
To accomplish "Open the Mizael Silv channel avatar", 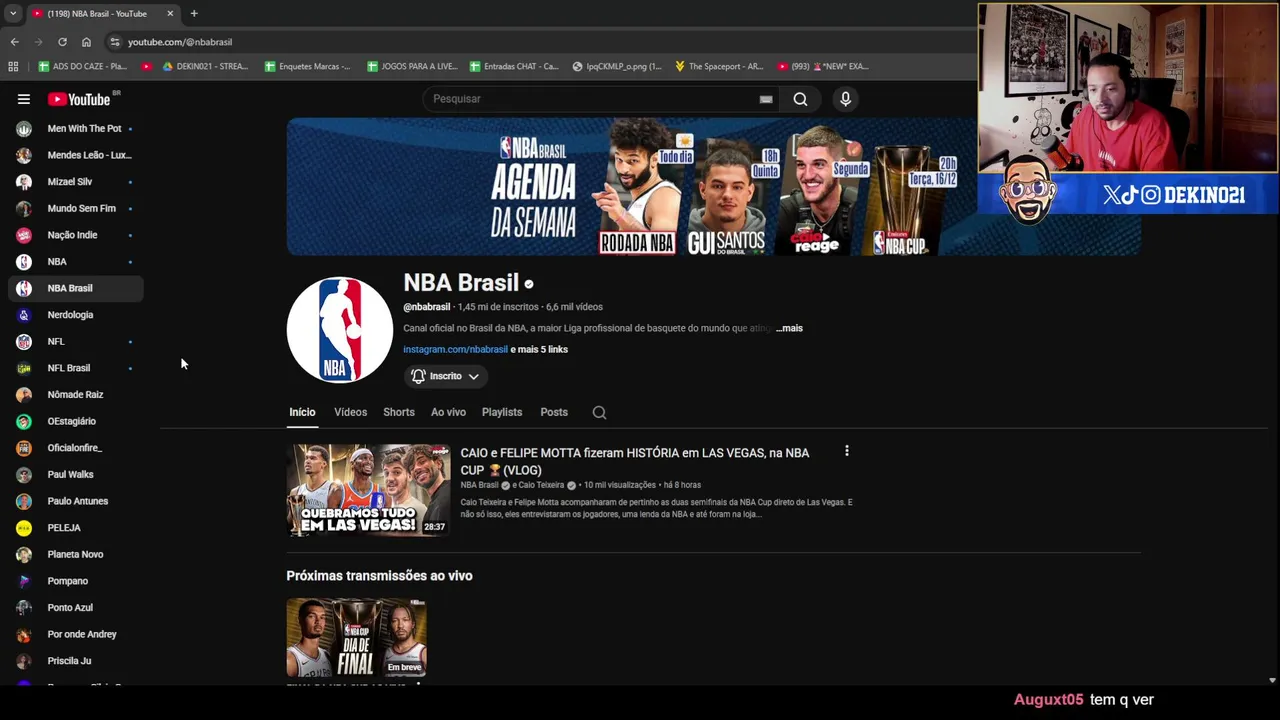I will 24,182.
